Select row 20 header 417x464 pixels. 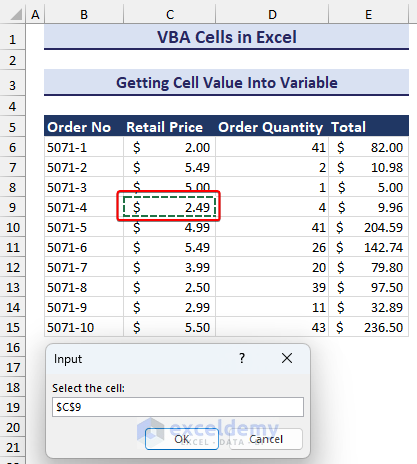[12, 427]
